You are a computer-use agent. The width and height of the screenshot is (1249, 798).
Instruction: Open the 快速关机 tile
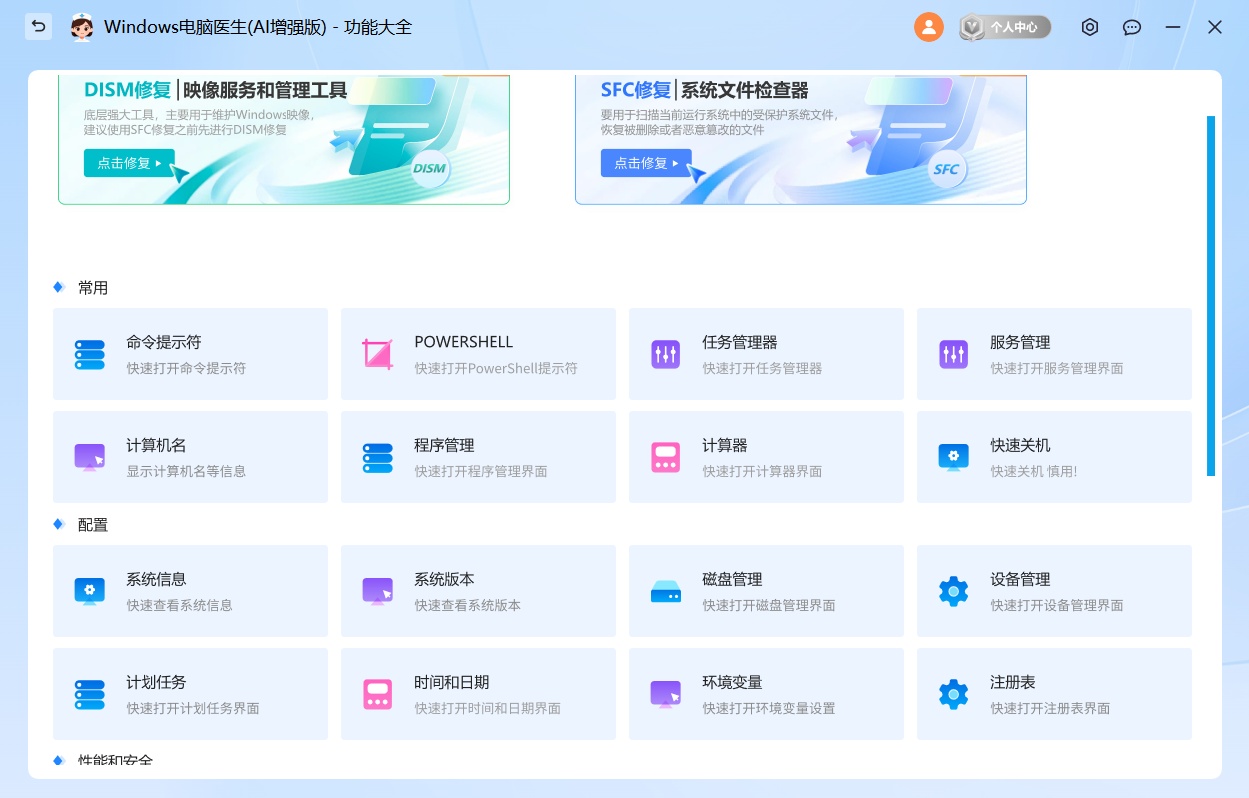[x=1054, y=457]
